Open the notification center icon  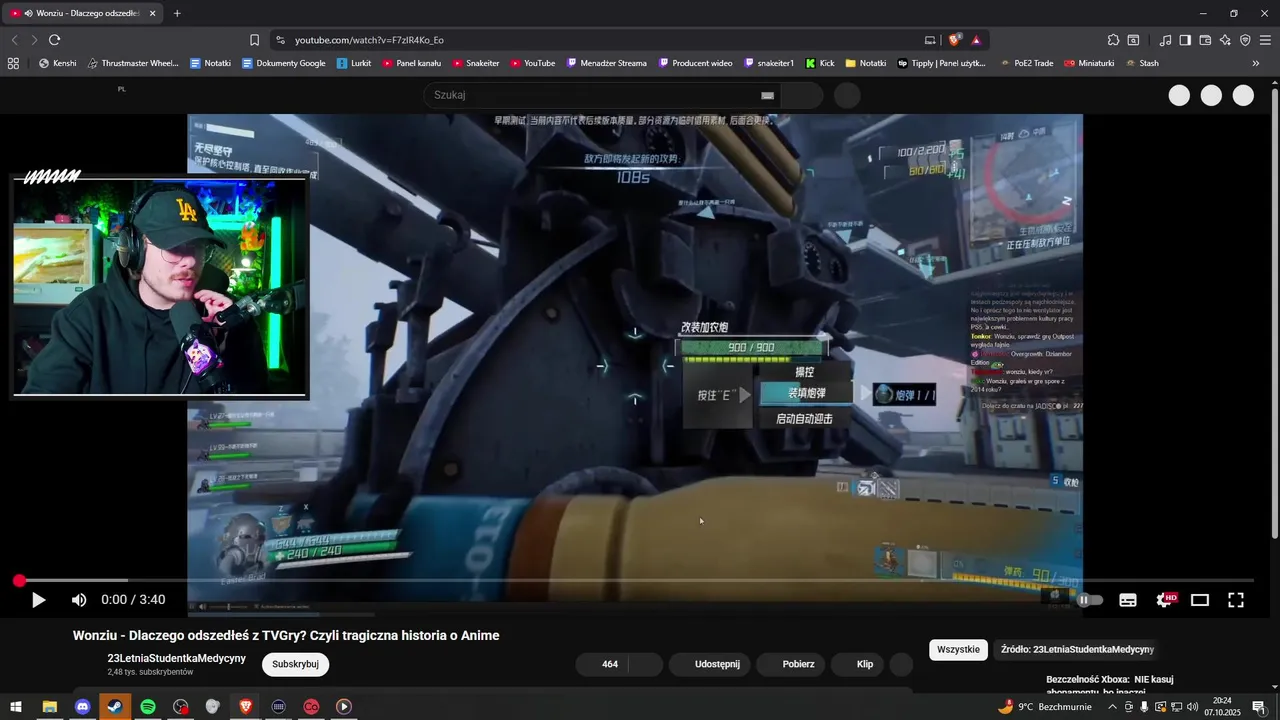(1259, 707)
